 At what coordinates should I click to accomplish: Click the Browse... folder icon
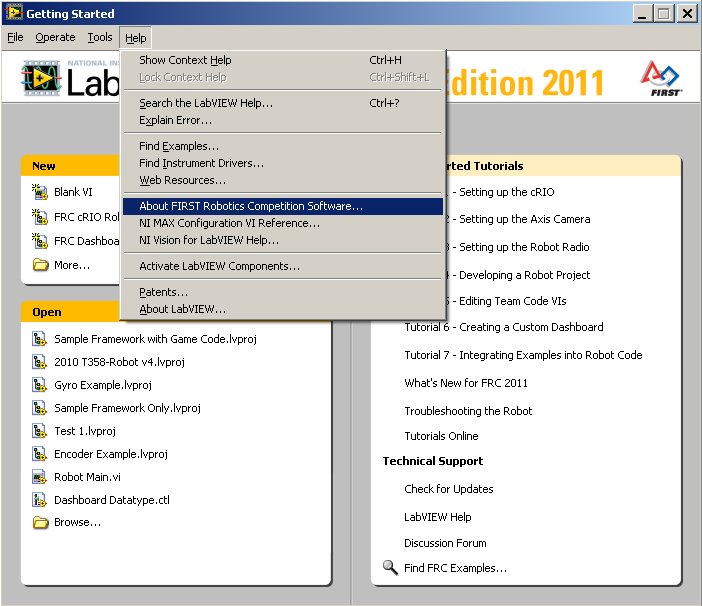40,522
